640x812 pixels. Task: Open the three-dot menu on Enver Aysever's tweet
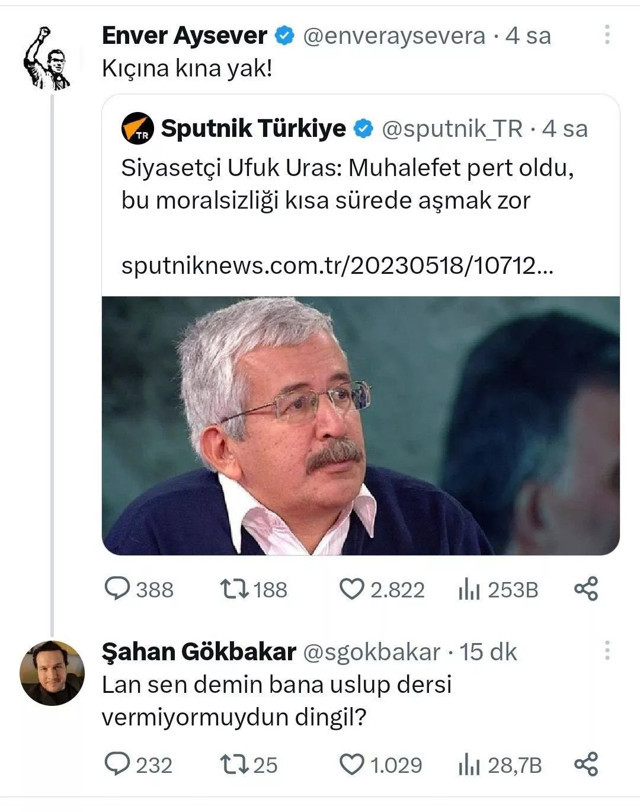click(608, 34)
